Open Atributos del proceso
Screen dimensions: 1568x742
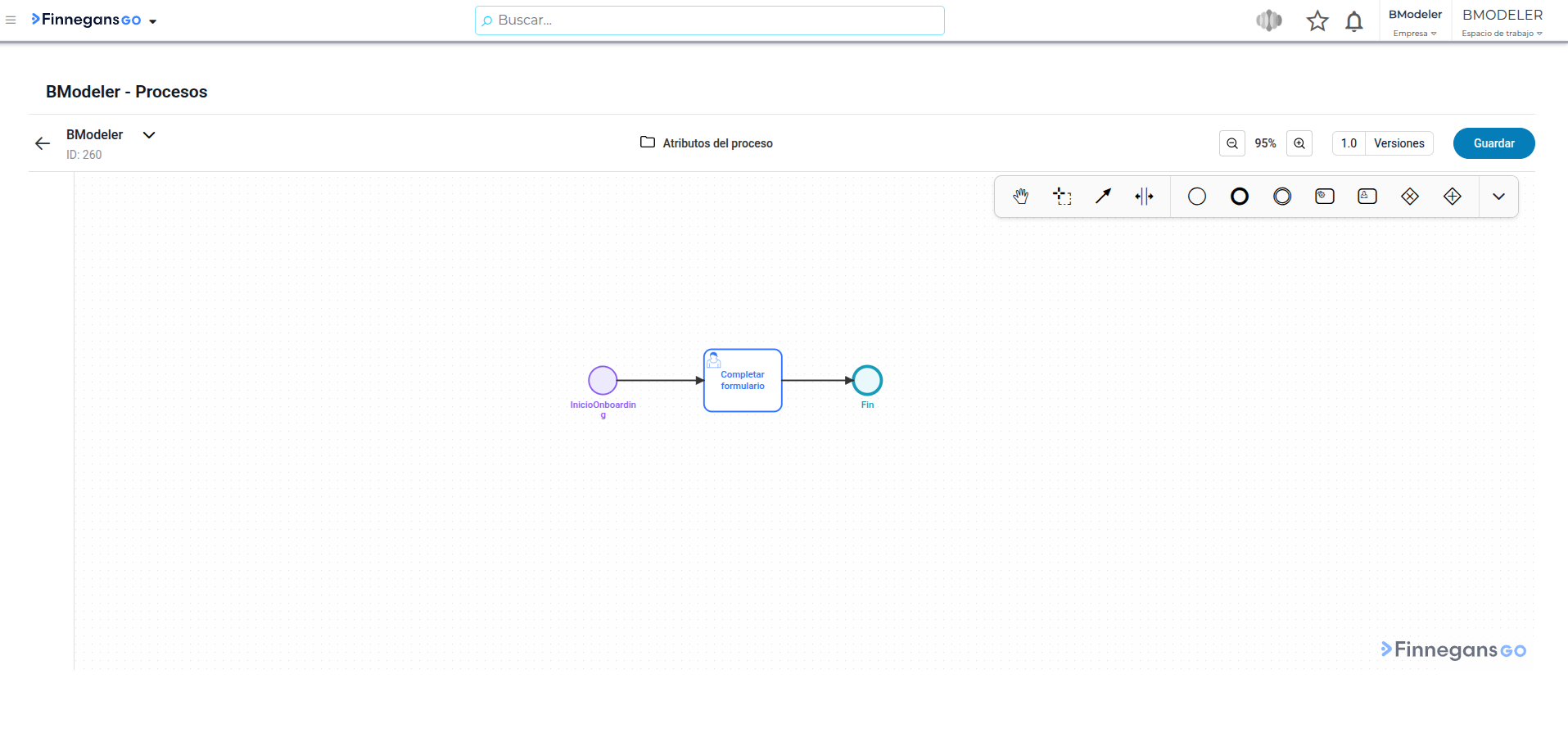(x=707, y=143)
